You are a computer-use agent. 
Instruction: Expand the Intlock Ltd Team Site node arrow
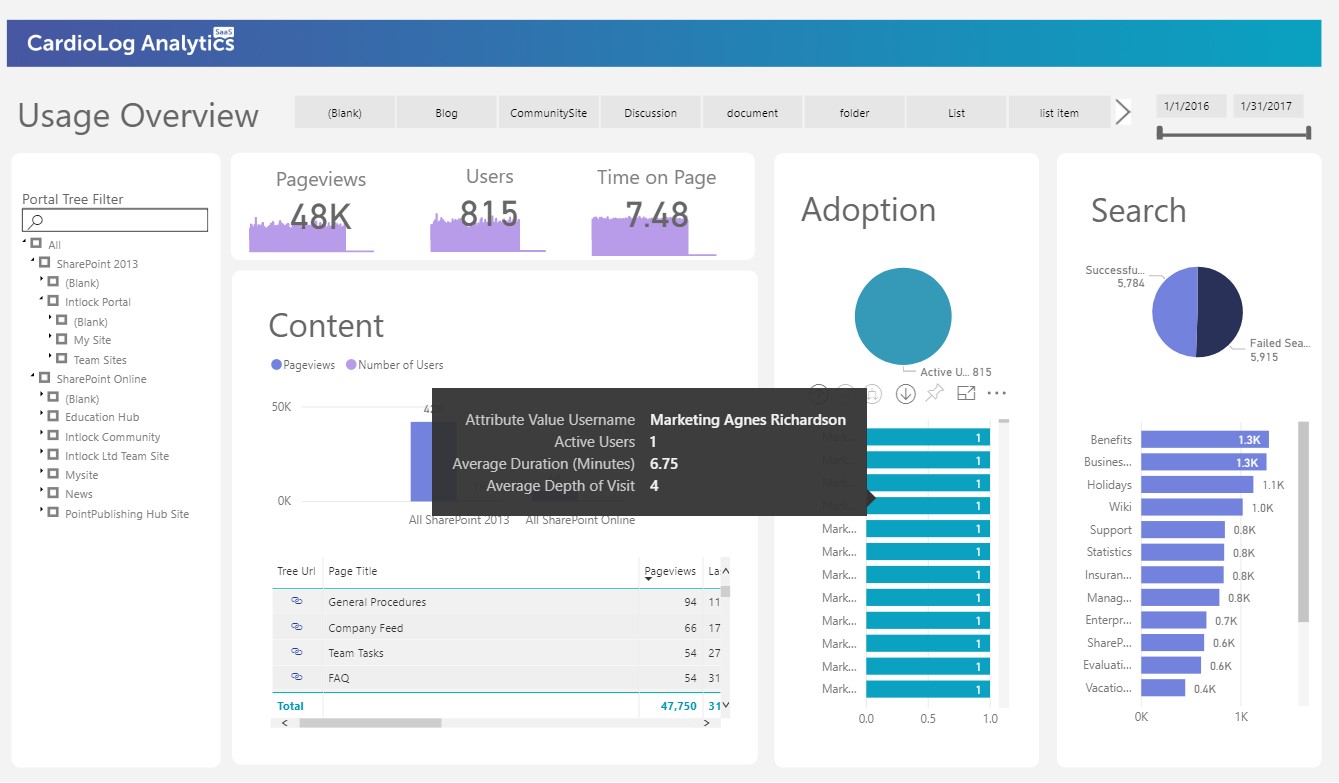click(42, 453)
